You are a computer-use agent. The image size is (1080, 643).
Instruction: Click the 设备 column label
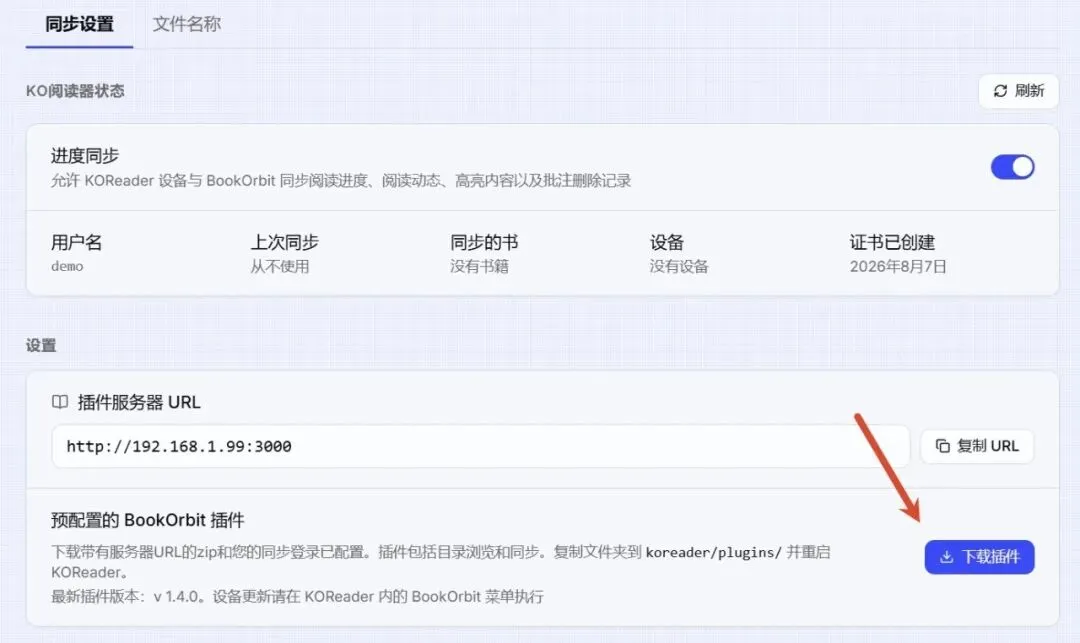click(x=667, y=242)
